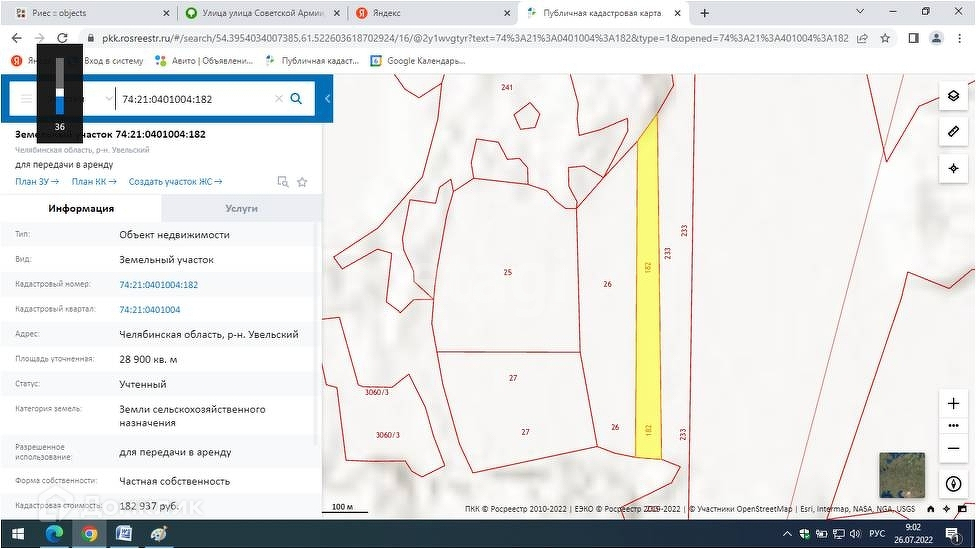The image size is (976, 549).
Task: Expand more zoom options (three dots)
Action: click(x=953, y=426)
